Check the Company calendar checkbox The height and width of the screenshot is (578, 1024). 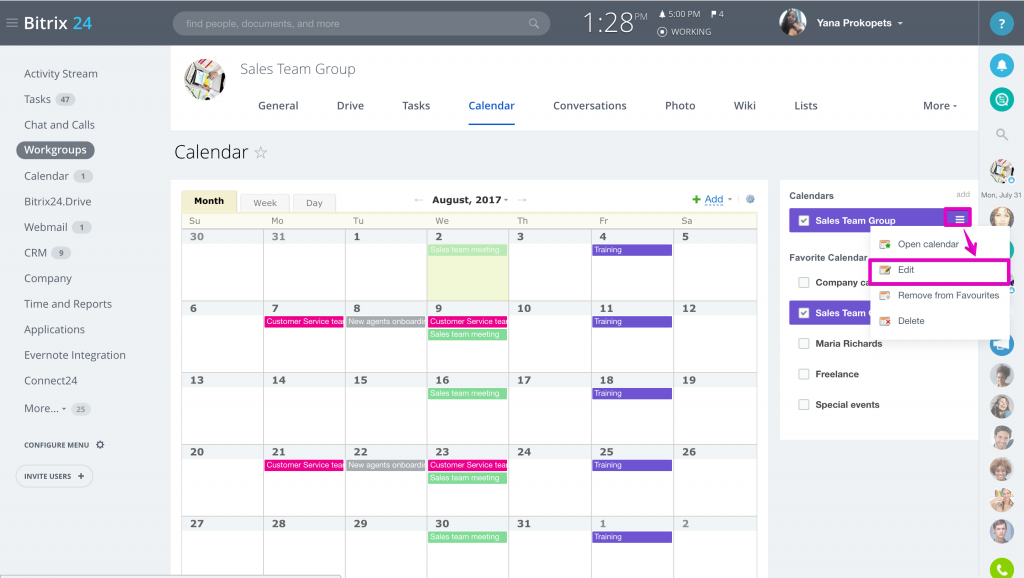804,282
